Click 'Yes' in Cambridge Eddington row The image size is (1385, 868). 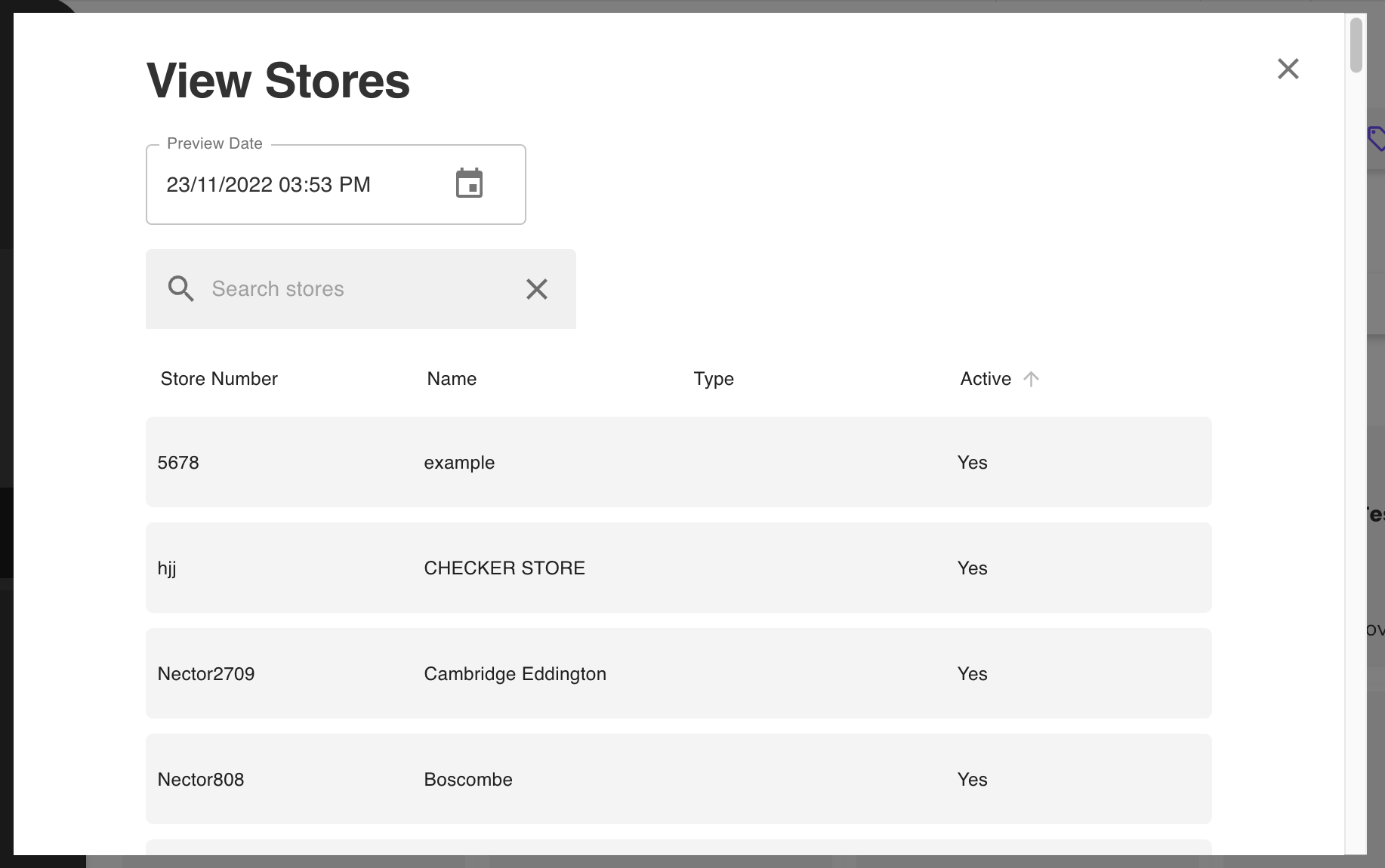[x=972, y=674]
